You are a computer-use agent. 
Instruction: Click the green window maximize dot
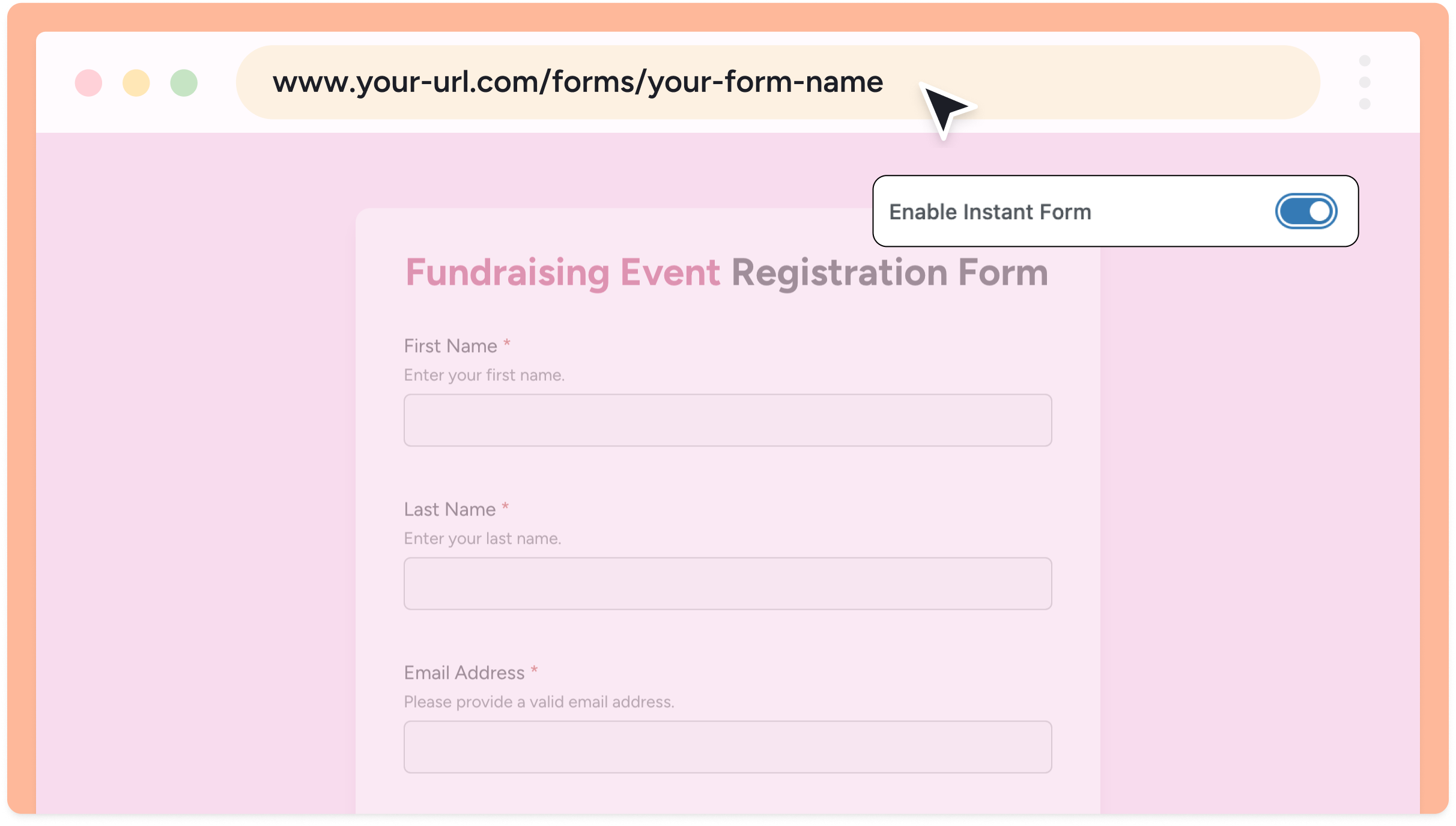(x=184, y=83)
